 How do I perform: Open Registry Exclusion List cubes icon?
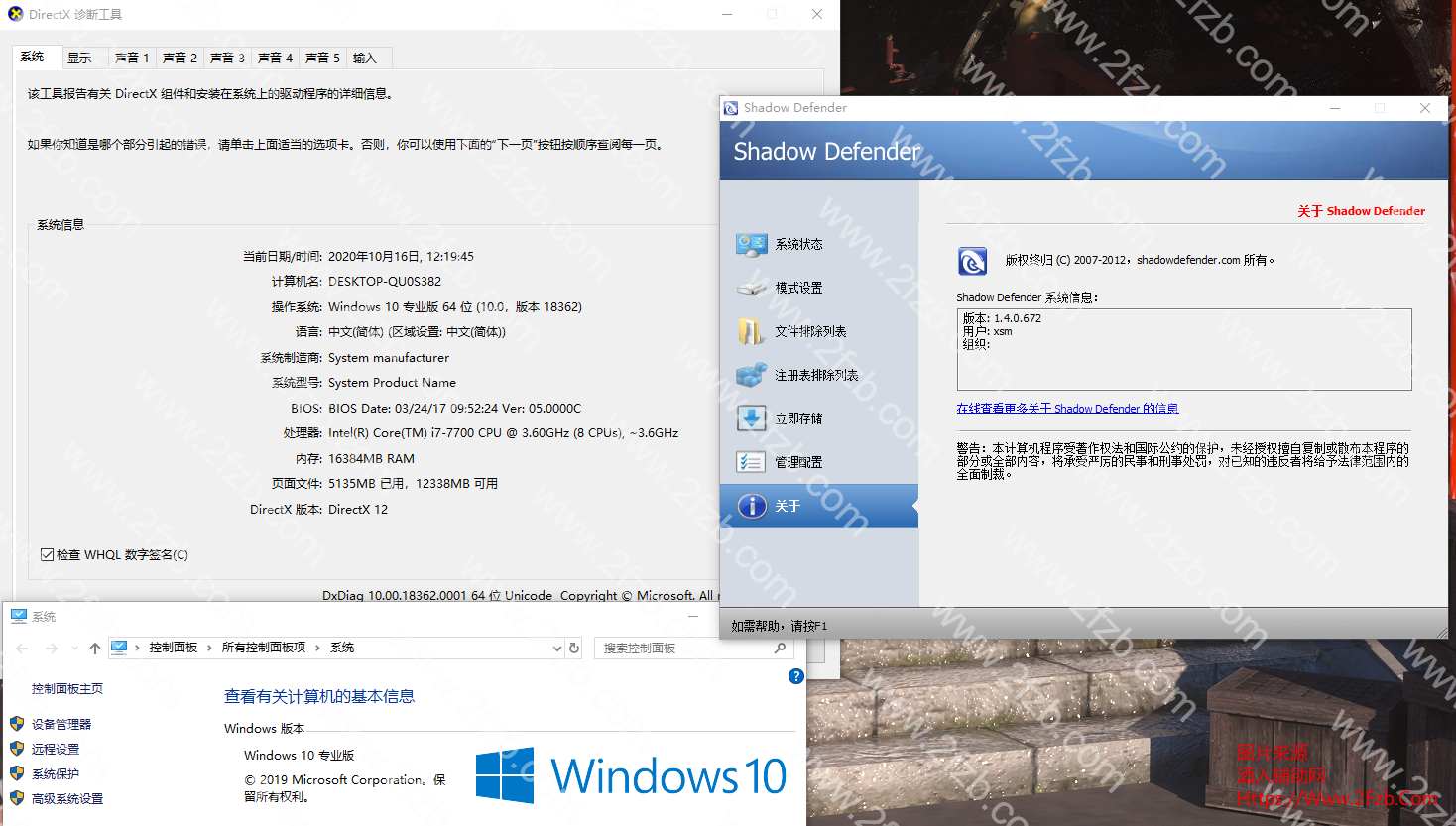click(751, 375)
